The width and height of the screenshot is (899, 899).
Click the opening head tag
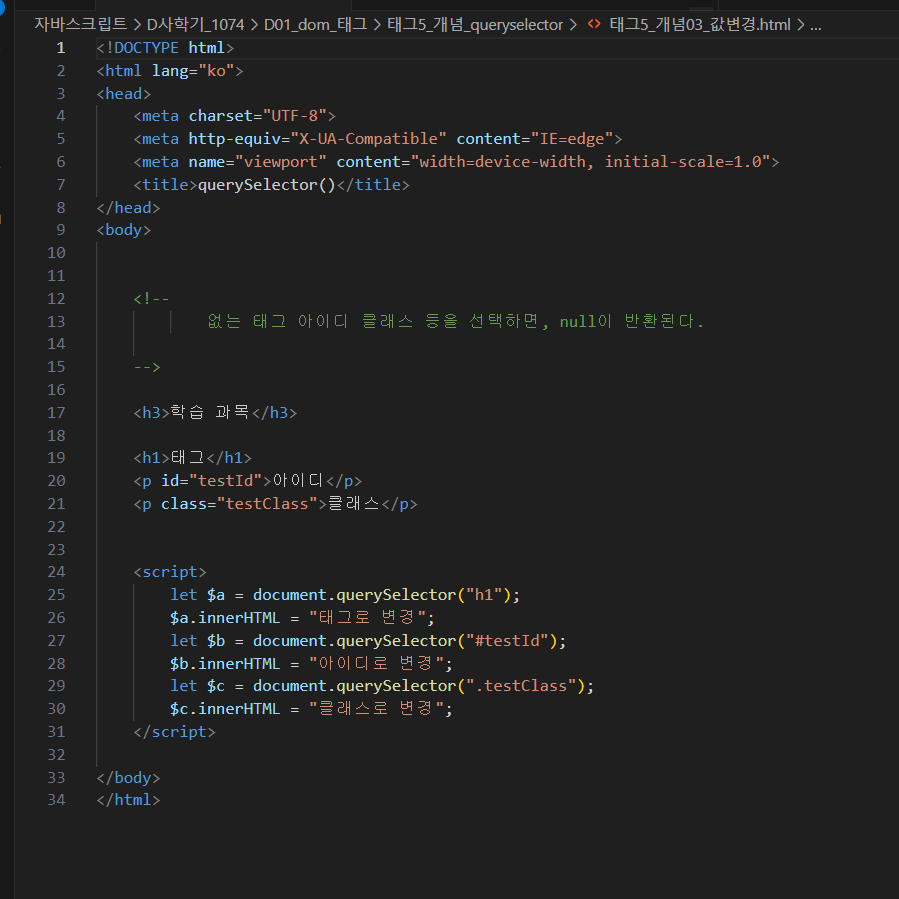click(x=124, y=93)
